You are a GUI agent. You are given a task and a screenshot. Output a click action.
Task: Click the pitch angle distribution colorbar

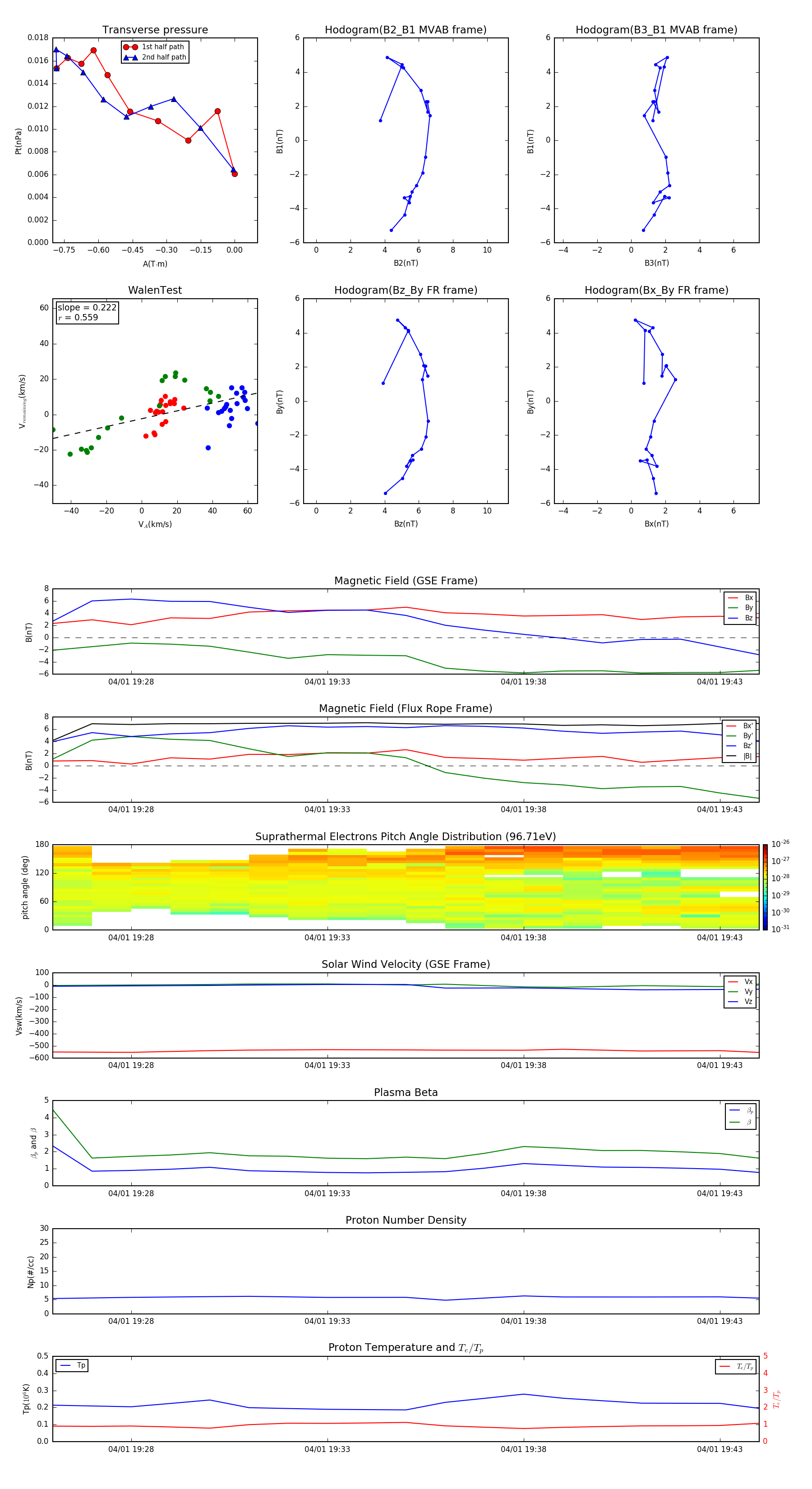765,887
